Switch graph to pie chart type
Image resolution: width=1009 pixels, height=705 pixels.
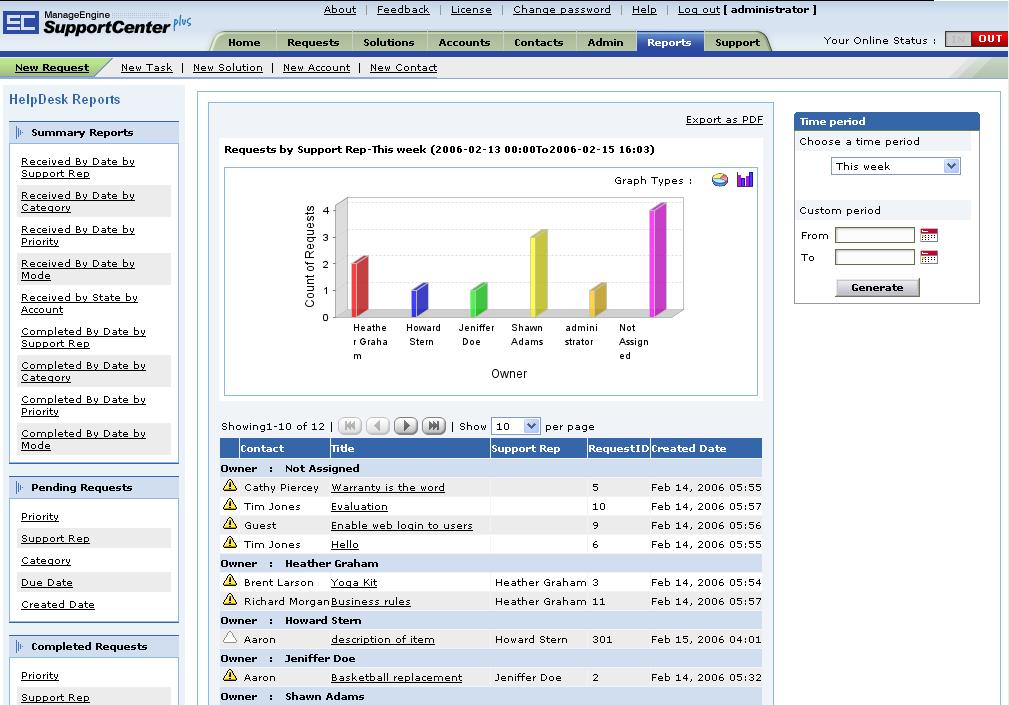point(719,180)
